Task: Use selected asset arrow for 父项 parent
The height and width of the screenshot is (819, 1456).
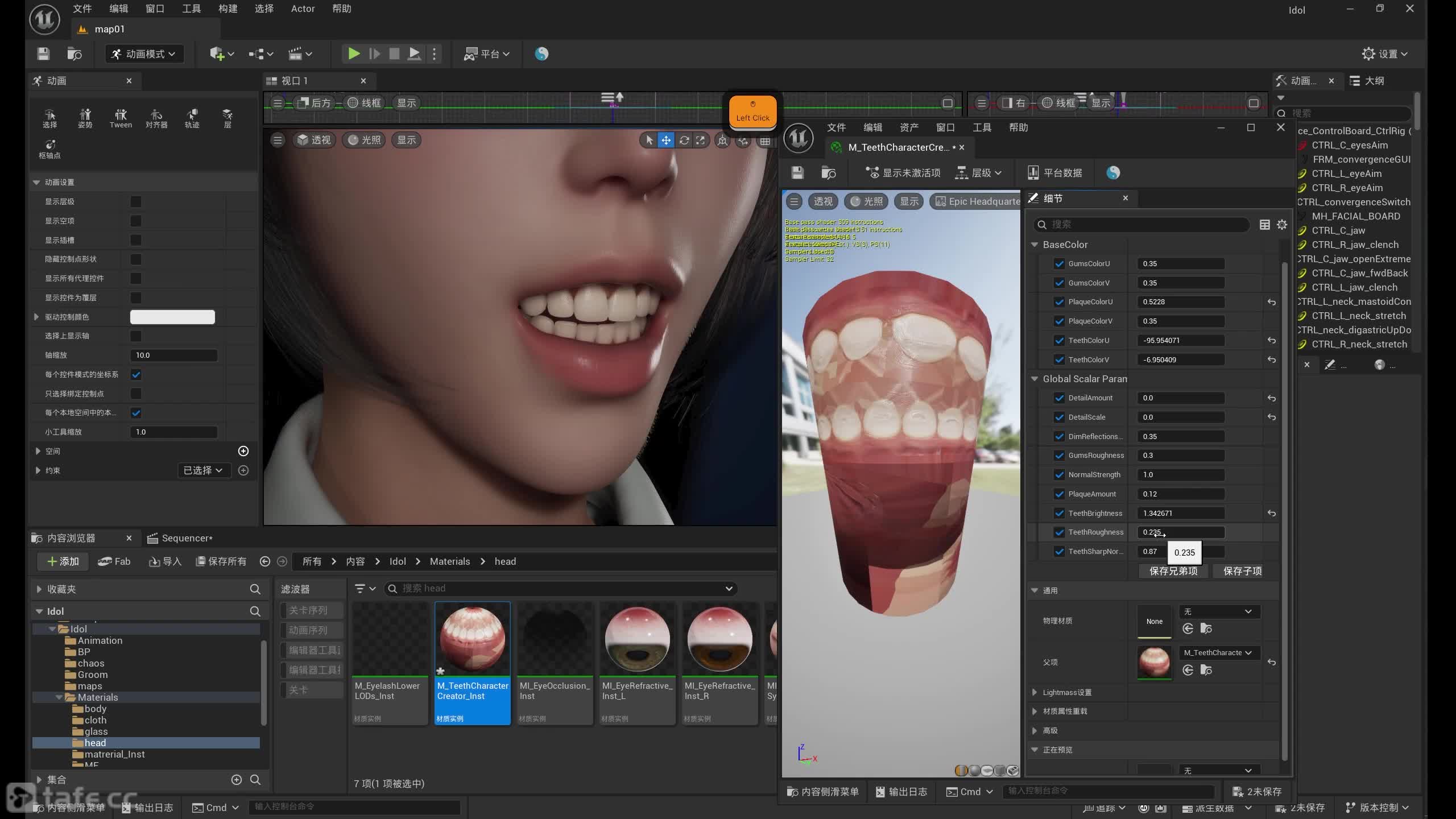Action: pos(1188,670)
